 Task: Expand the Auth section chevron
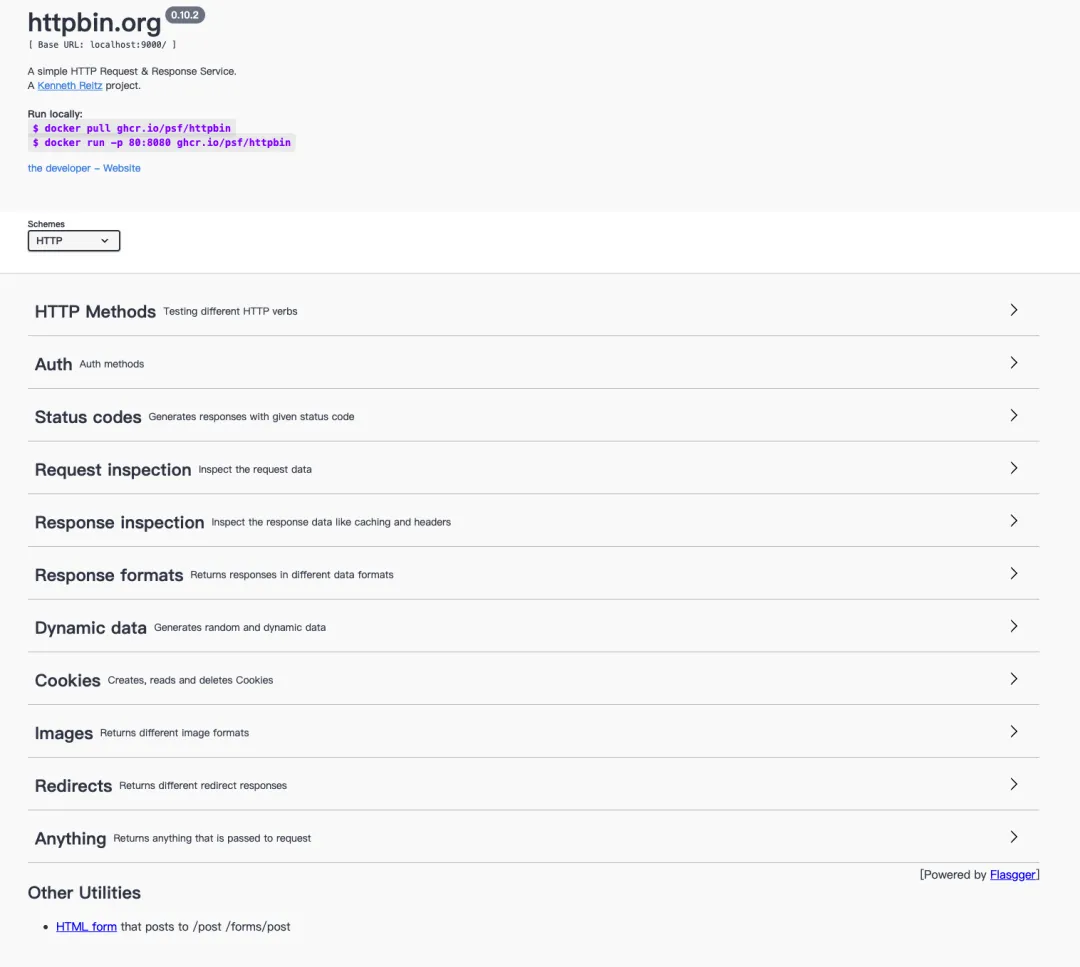pos(1013,363)
